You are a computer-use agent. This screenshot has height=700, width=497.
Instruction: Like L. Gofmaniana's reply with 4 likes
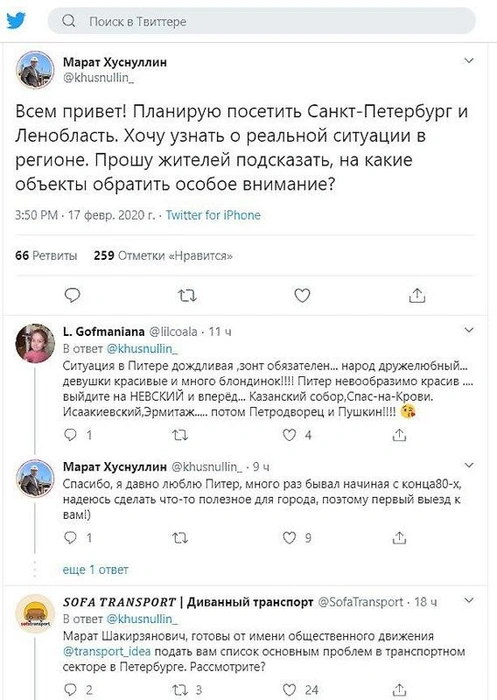289,435
